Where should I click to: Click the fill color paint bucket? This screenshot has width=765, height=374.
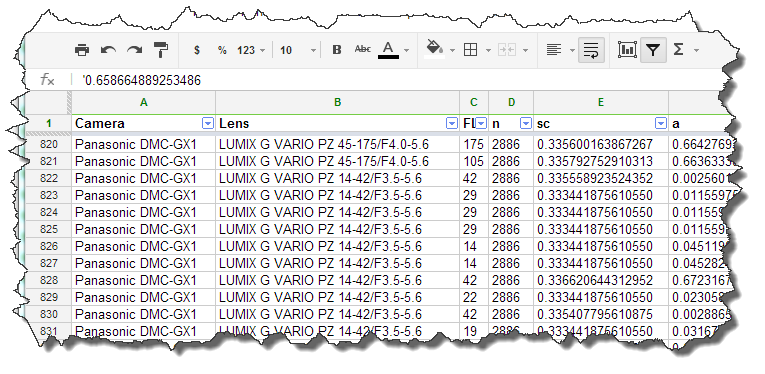[x=434, y=49]
